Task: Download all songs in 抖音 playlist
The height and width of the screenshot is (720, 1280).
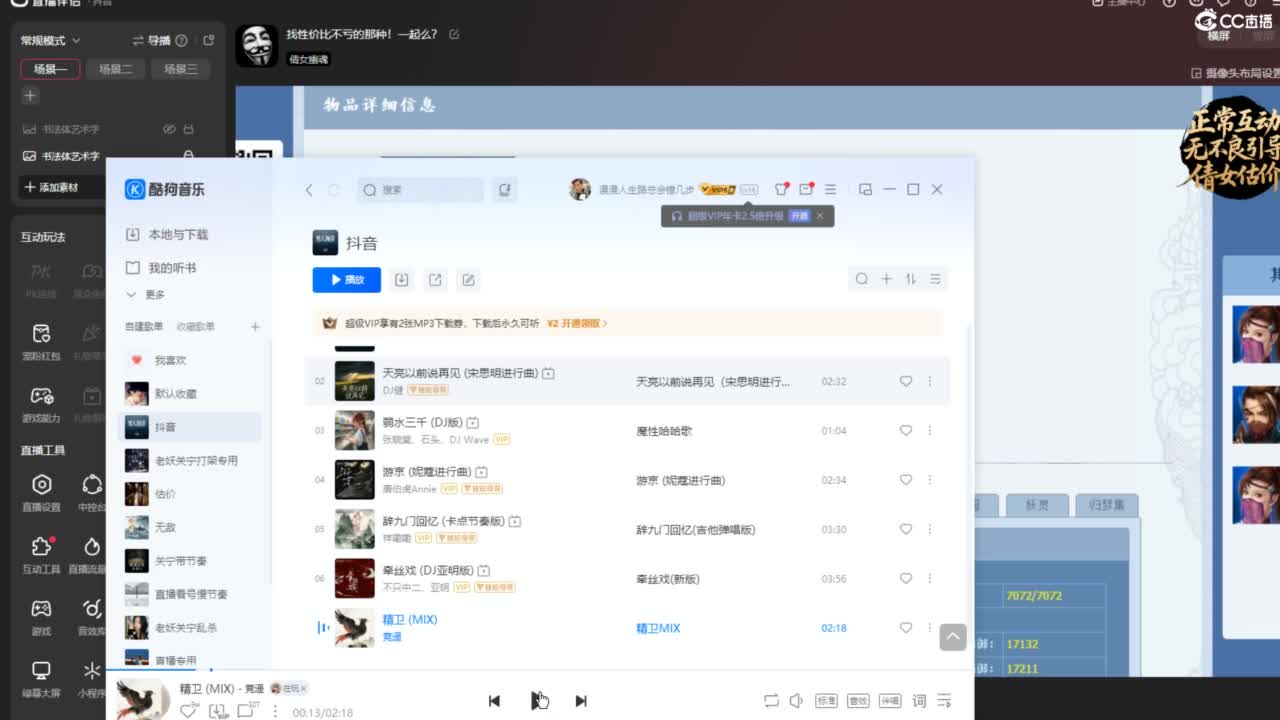Action: point(401,280)
